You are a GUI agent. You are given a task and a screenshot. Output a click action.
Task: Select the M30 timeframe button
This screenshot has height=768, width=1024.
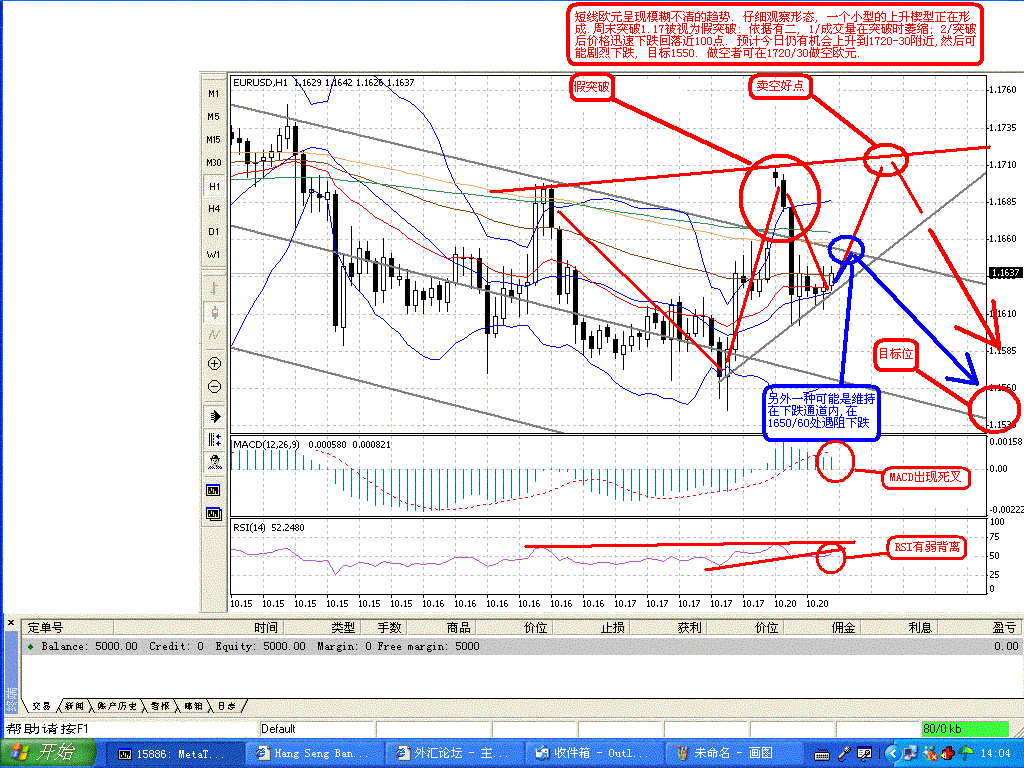click(214, 163)
